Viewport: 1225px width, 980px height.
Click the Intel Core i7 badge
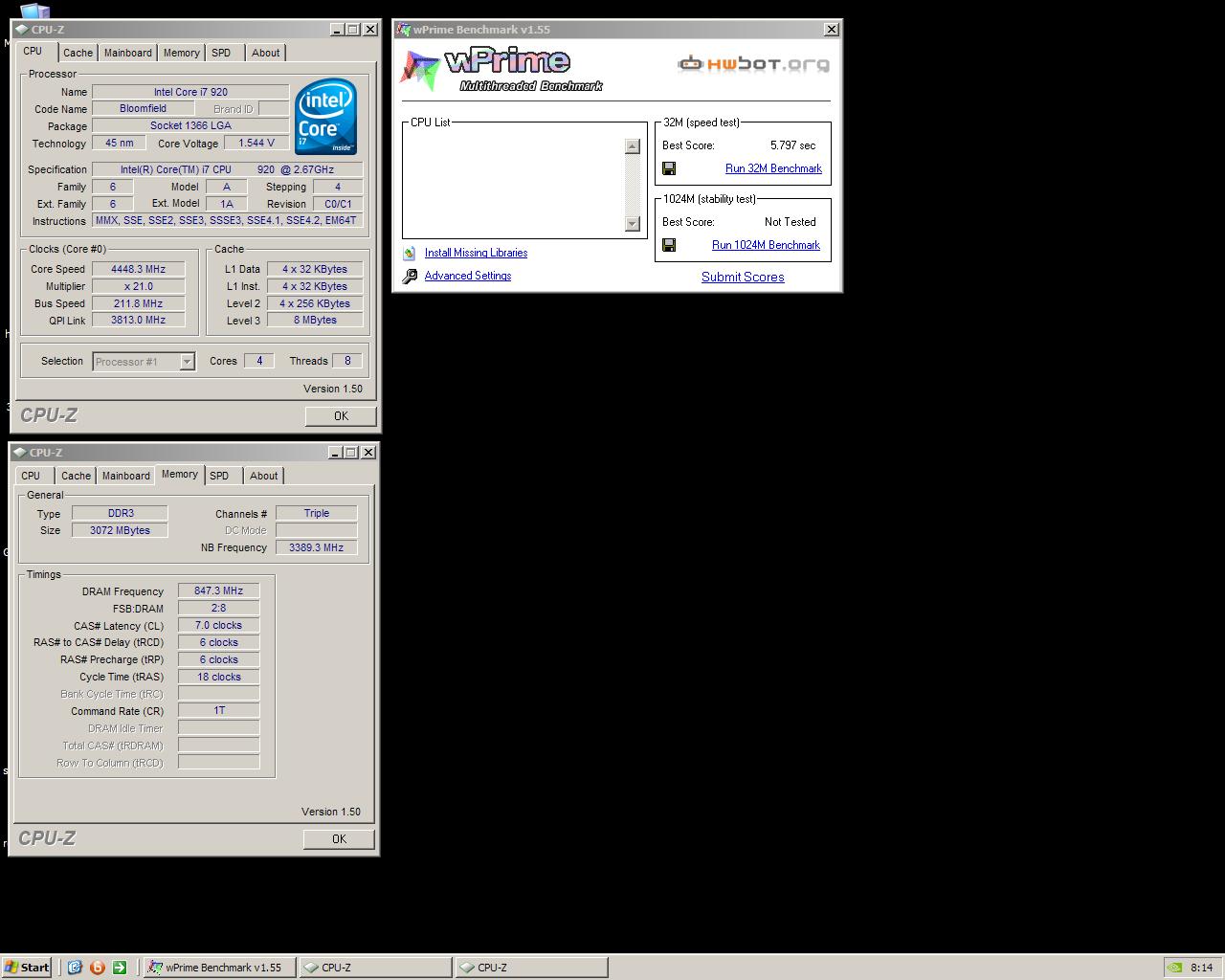(x=325, y=118)
